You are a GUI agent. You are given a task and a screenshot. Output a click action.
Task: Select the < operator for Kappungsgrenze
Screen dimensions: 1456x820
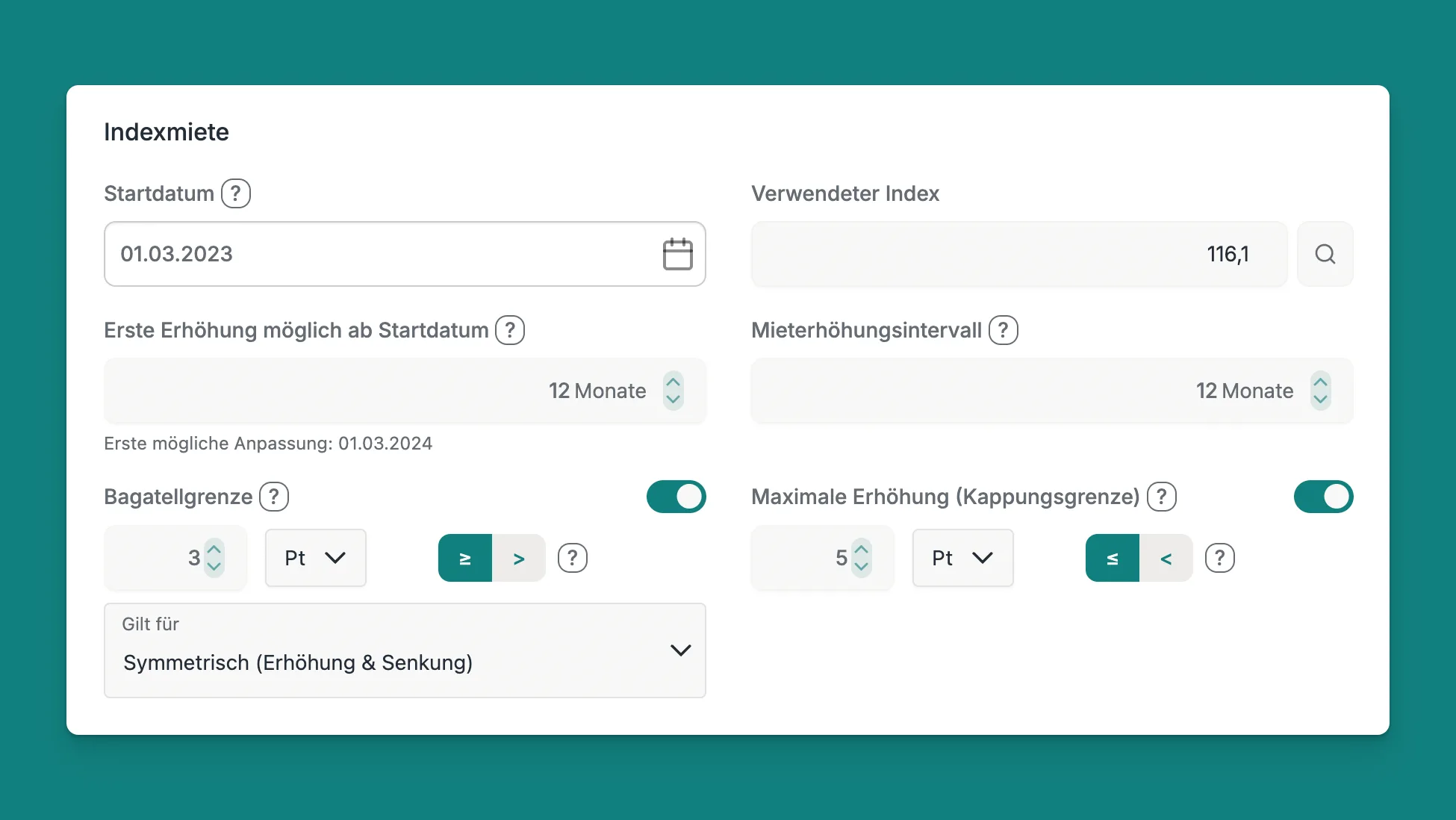(1166, 558)
